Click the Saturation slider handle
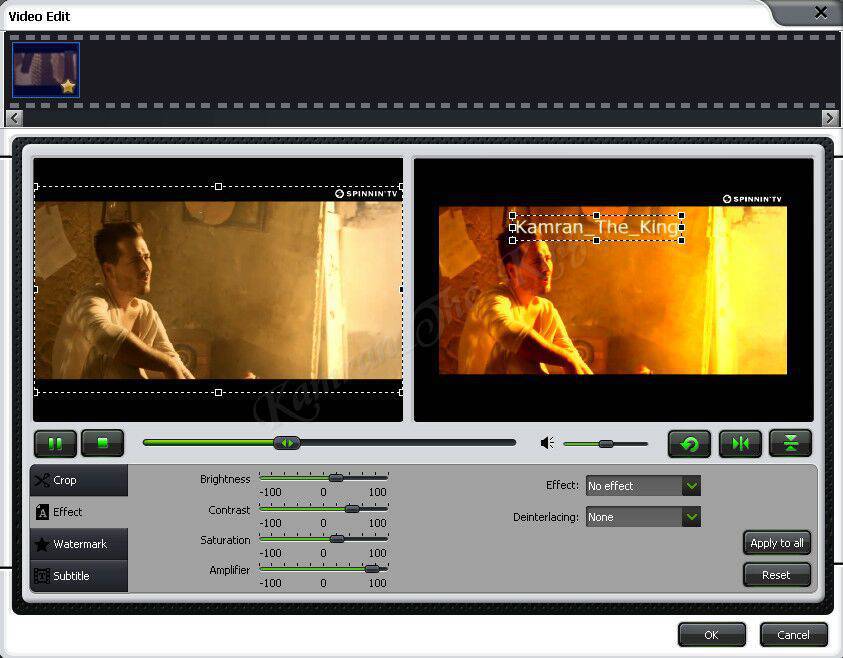This screenshot has height=658, width=843. [x=337, y=539]
